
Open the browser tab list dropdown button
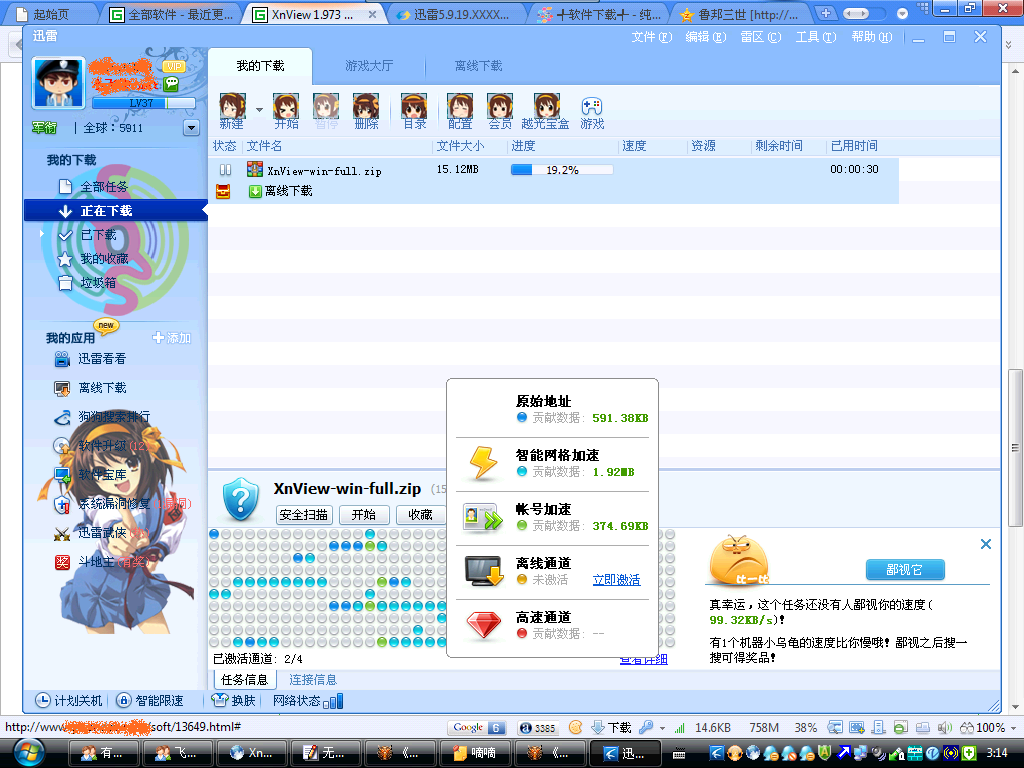coord(902,14)
